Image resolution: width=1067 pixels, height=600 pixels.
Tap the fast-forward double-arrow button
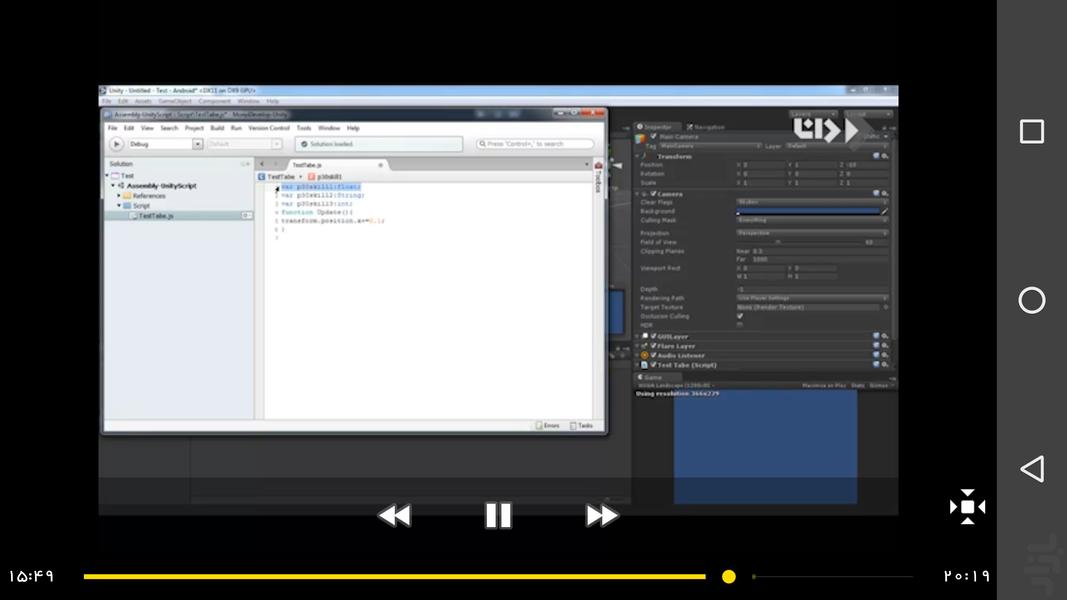tap(601, 515)
